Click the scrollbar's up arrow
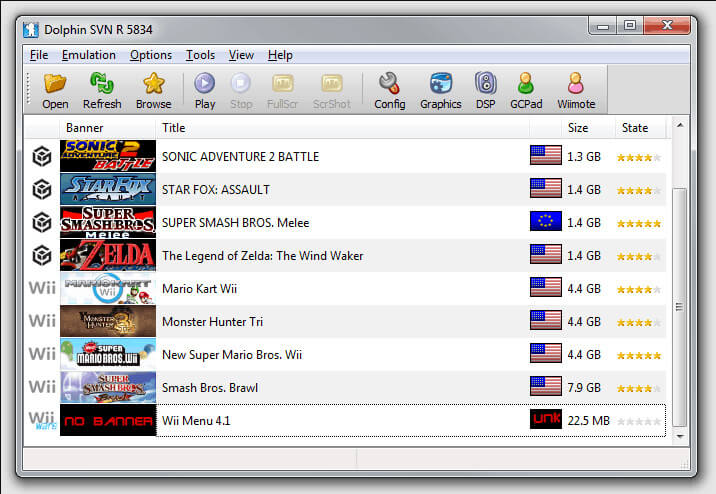This screenshot has width=716, height=494. 680,125
